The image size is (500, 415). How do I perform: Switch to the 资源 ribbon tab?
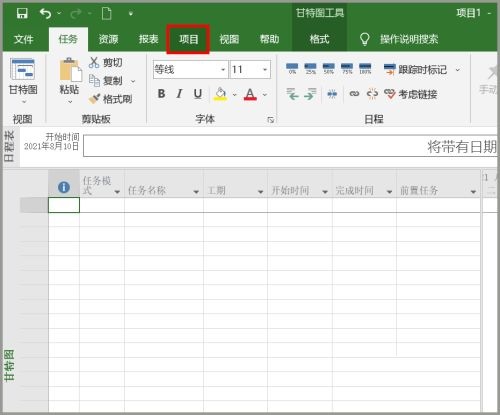(108, 39)
